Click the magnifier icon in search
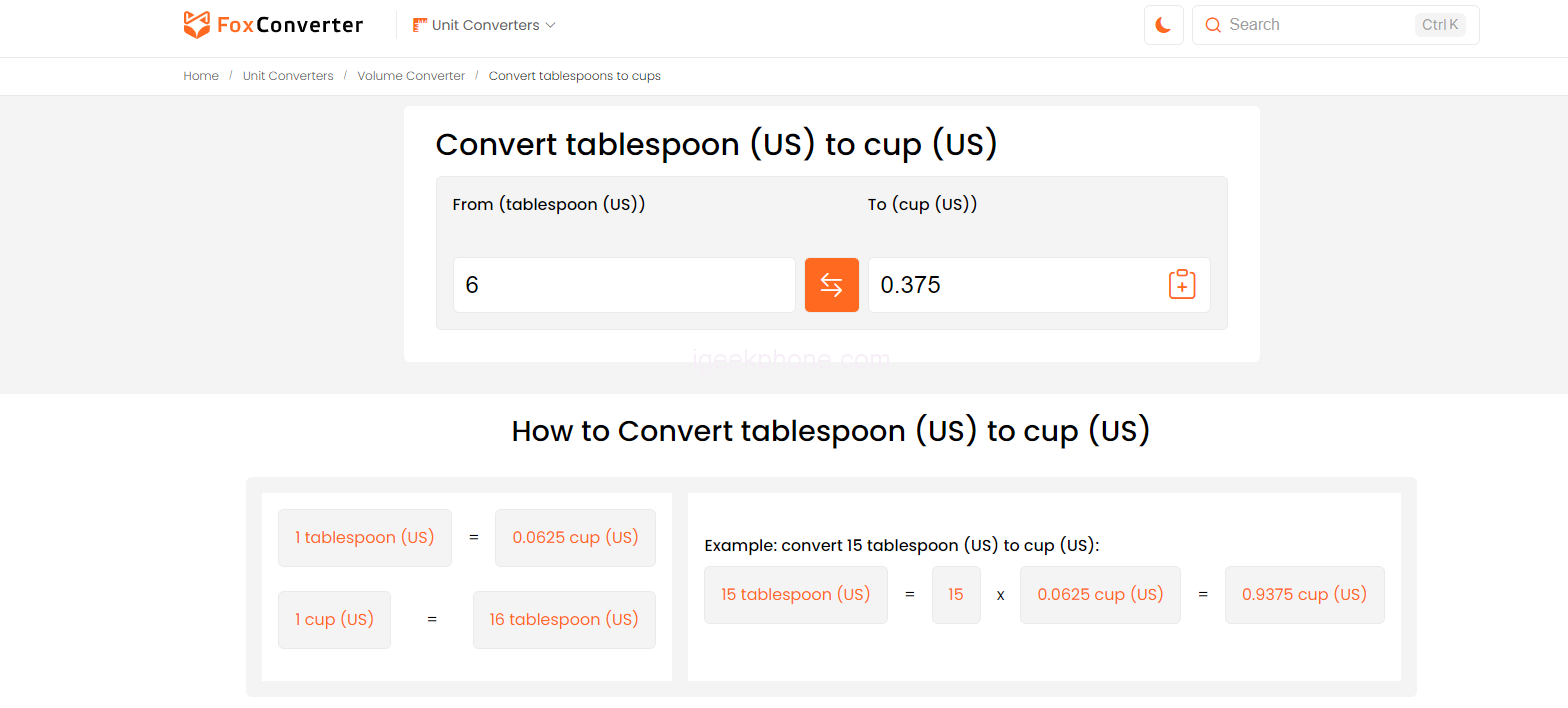 [1213, 25]
